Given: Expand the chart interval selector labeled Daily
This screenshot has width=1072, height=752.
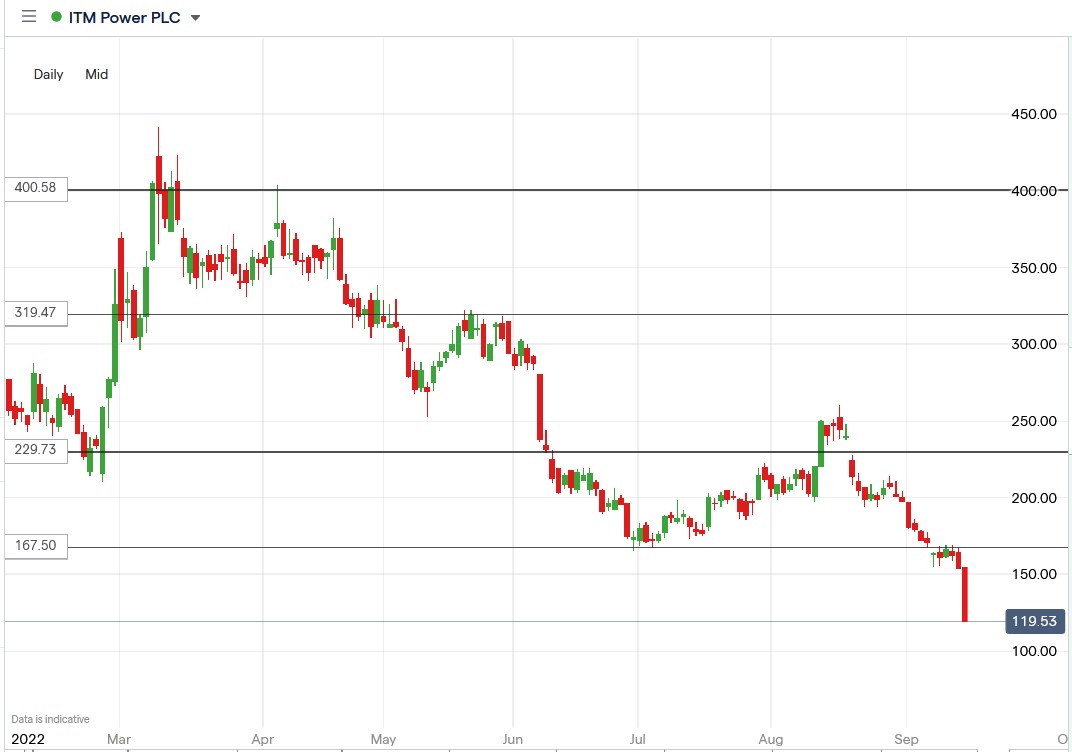Looking at the screenshot, I should [47, 74].
